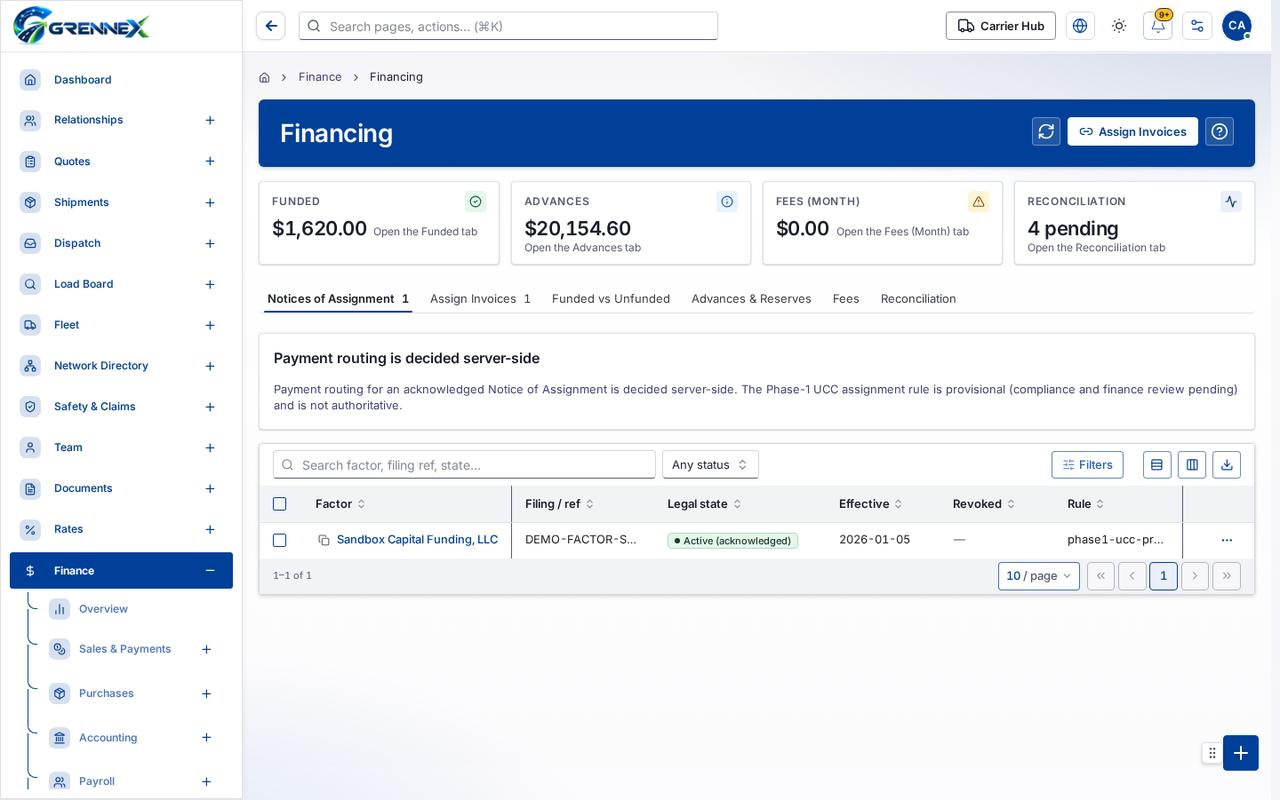Click the Search factor, filing ref field
This screenshot has height=800, width=1280.
click(x=464, y=464)
